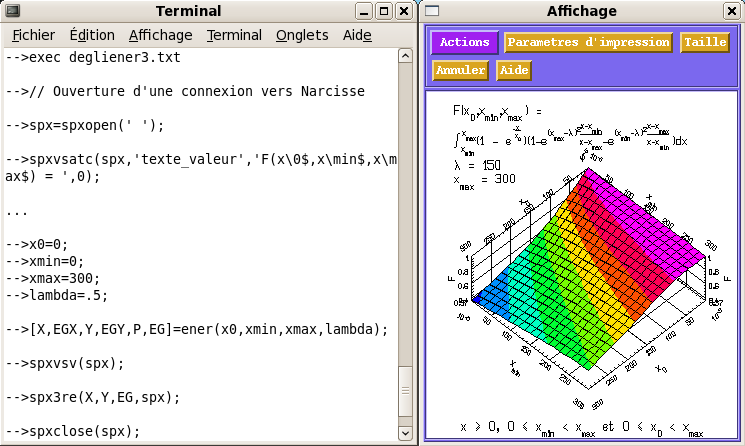Close the Terminal window
The height and width of the screenshot is (446, 745).
(403, 11)
